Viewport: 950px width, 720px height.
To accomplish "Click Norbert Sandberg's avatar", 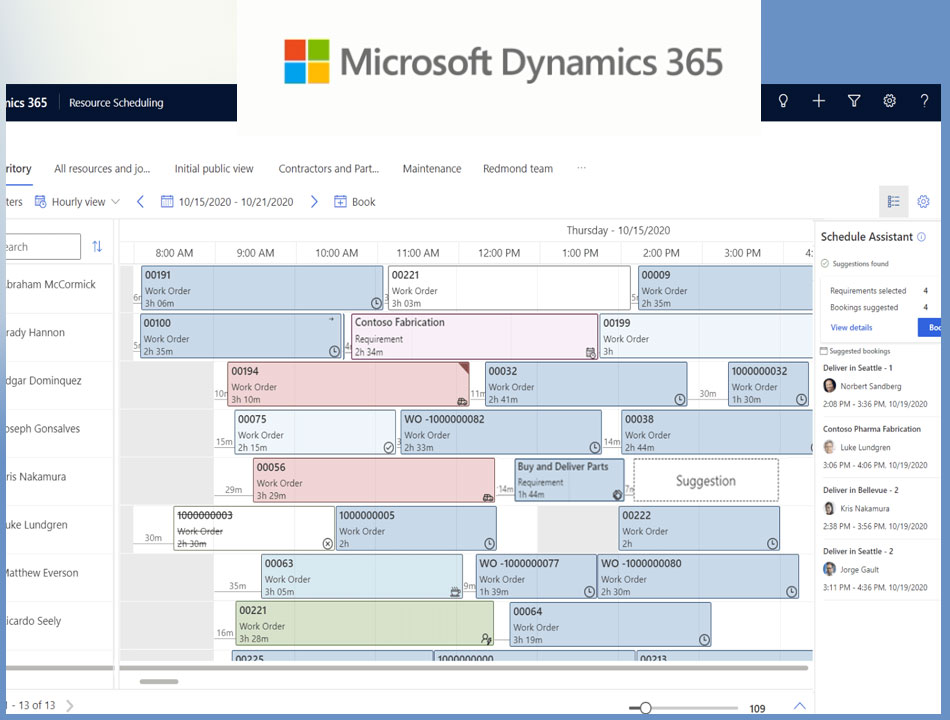I will coord(829,385).
